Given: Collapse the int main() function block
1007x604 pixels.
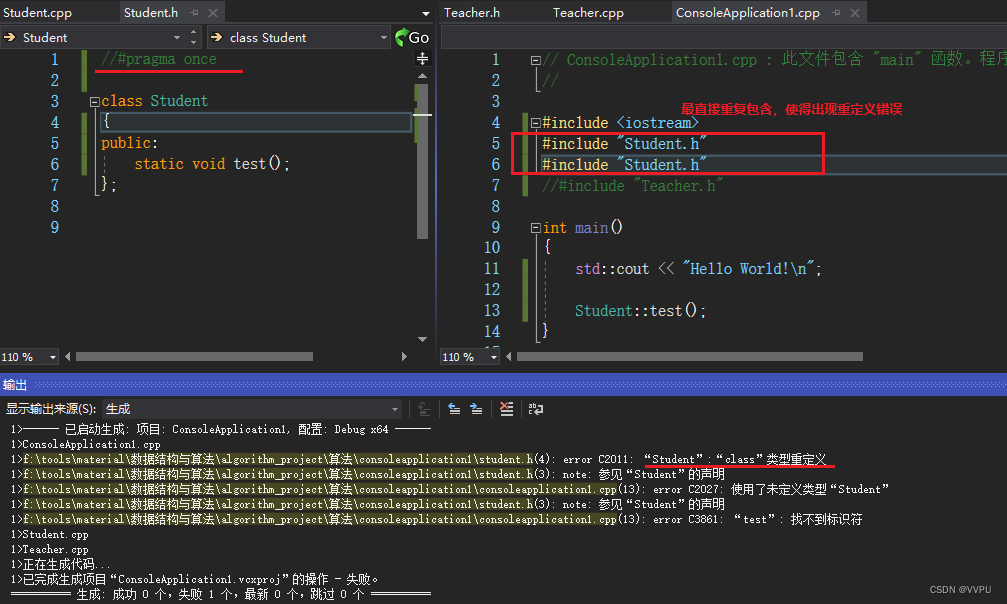Looking at the screenshot, I should (536, 227).
